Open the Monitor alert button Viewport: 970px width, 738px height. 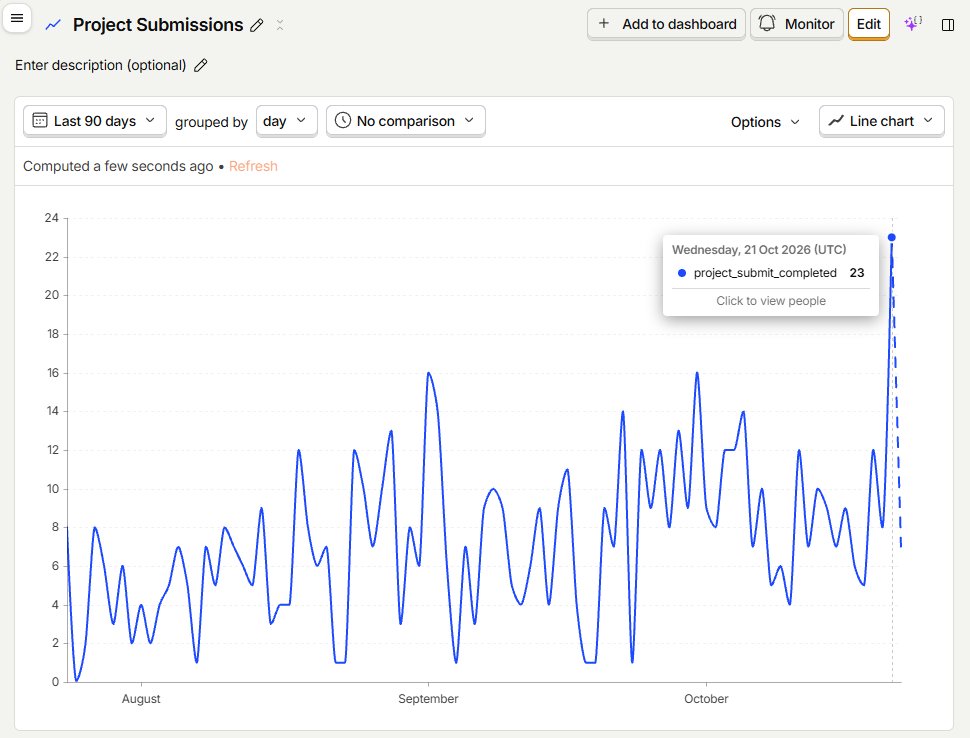coord(797,24)
